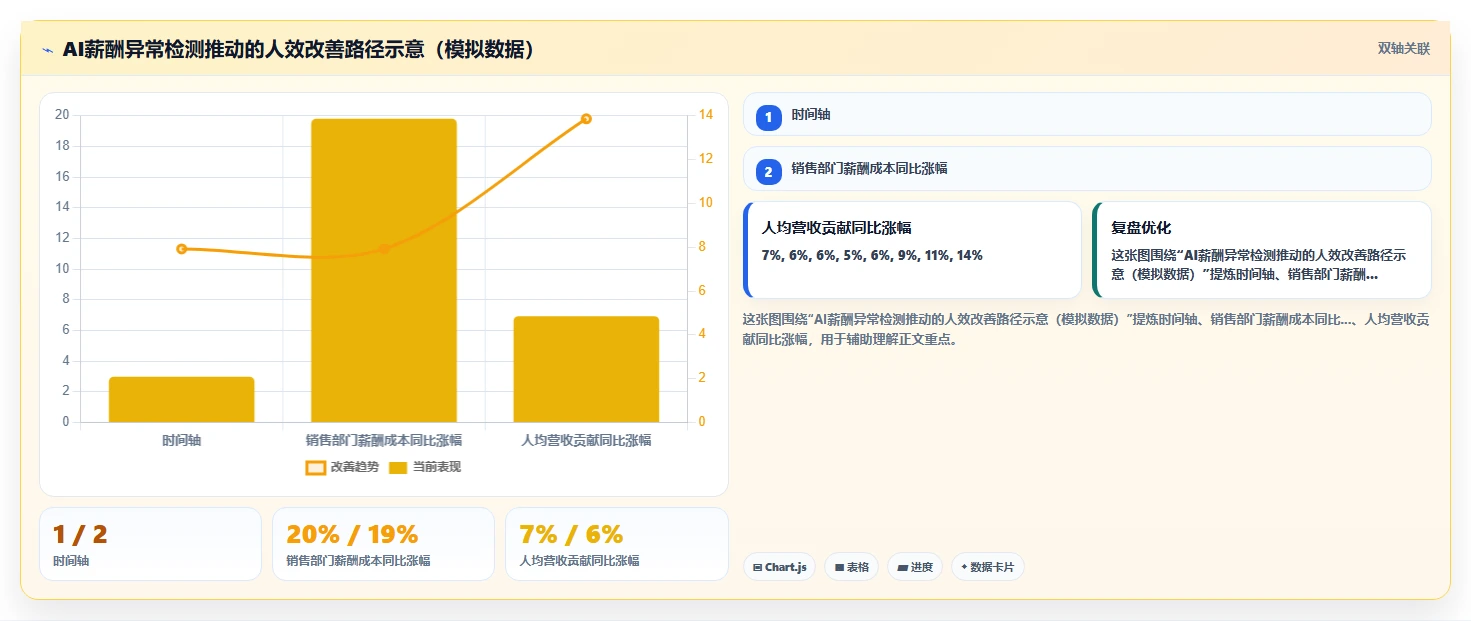Click the lightning icon beside the card title
Viewport: 1471px width, 621px height.
(47, 50)
